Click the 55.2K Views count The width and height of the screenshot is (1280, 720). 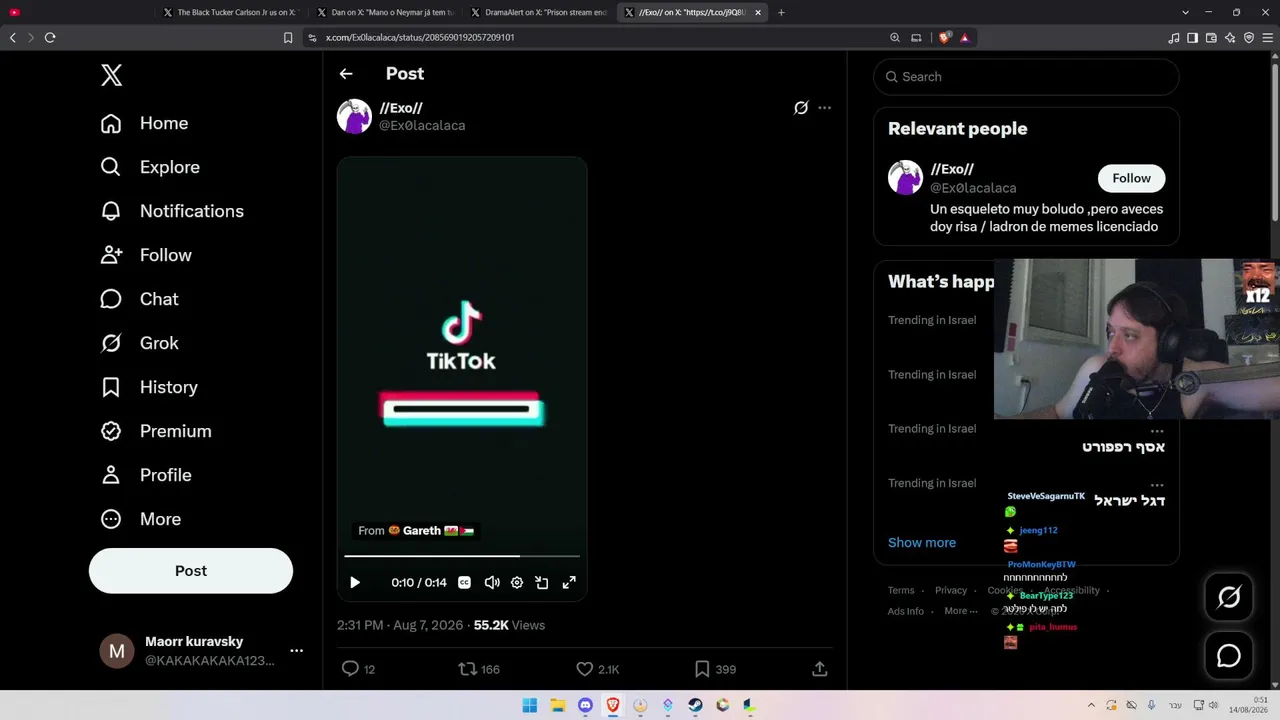(x=509, y=625)
